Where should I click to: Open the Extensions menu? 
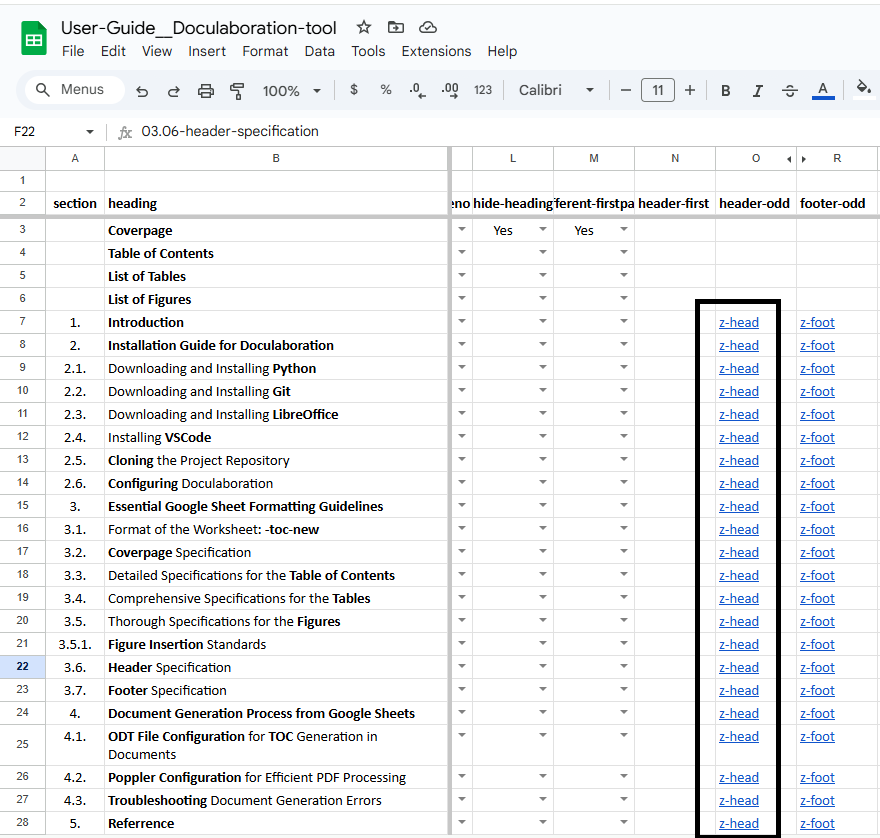(x=436, y=51)
